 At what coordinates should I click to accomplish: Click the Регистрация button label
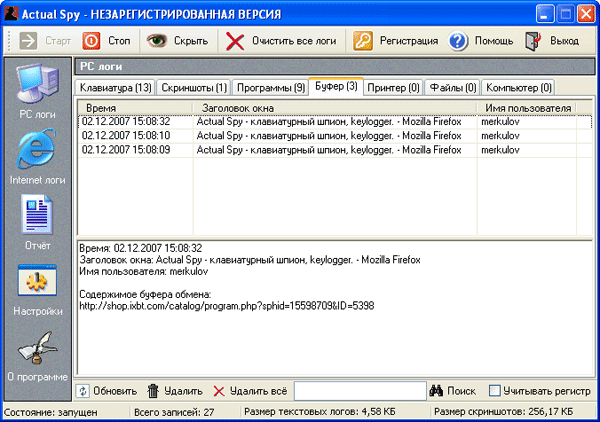click(x=409, y=41)
